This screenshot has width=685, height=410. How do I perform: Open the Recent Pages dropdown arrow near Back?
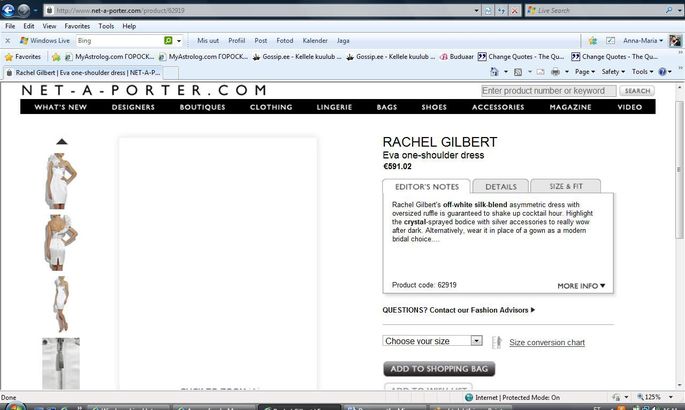35,10
